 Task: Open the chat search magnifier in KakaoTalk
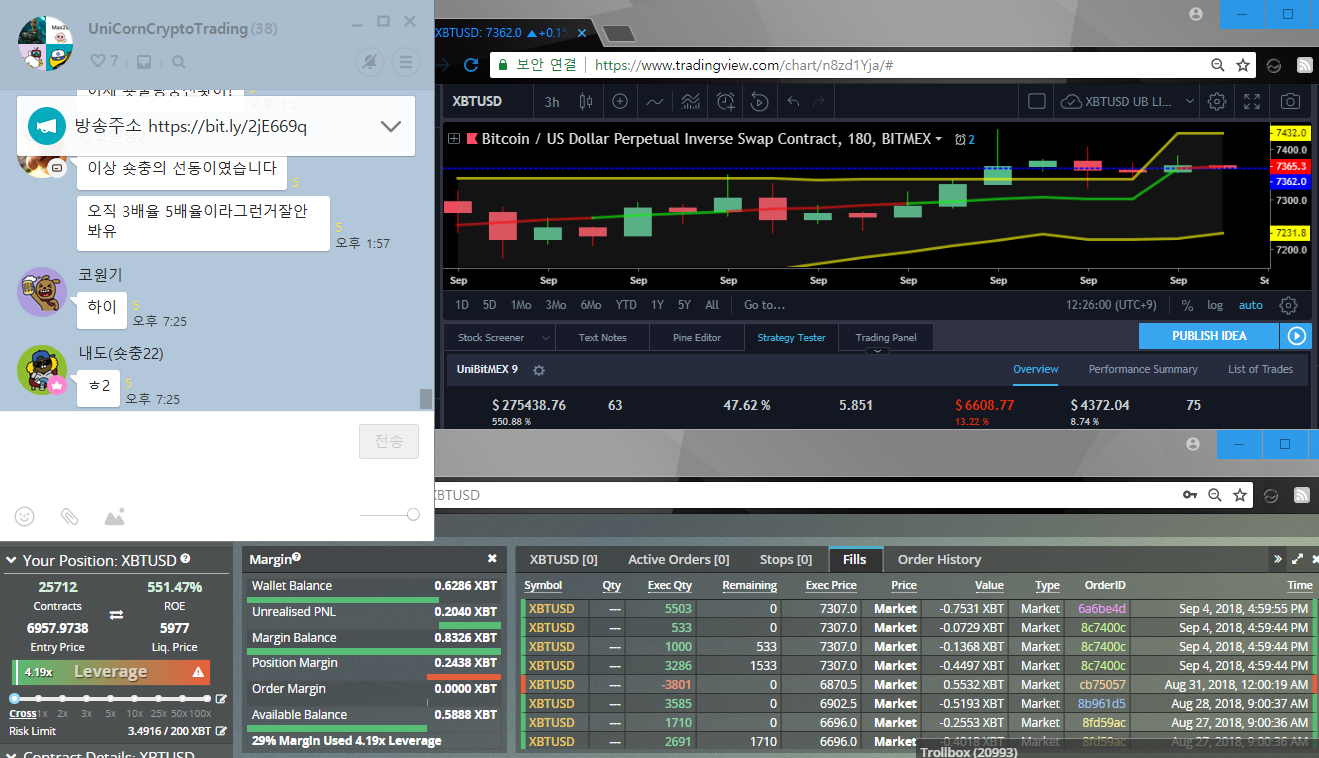(179, 62)
